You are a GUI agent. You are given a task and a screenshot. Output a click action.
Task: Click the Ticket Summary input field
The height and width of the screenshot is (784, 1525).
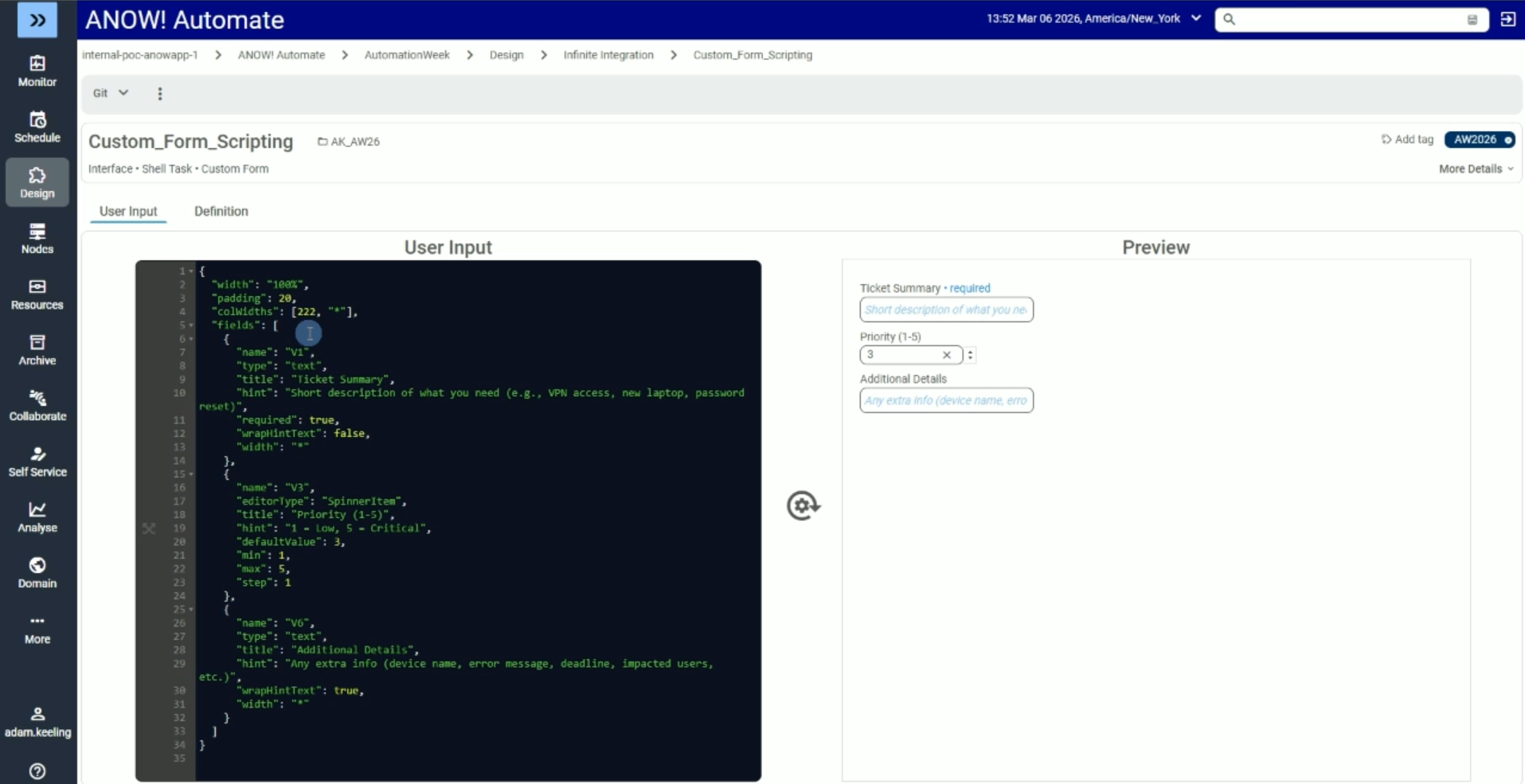[x=945, y=310]
